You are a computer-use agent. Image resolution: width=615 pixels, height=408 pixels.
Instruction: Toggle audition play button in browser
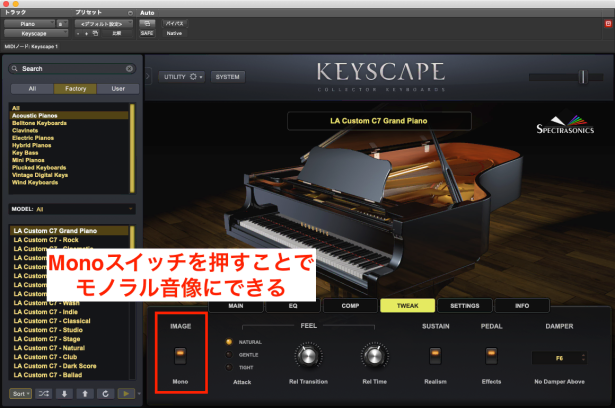click(x=126, y=393)
